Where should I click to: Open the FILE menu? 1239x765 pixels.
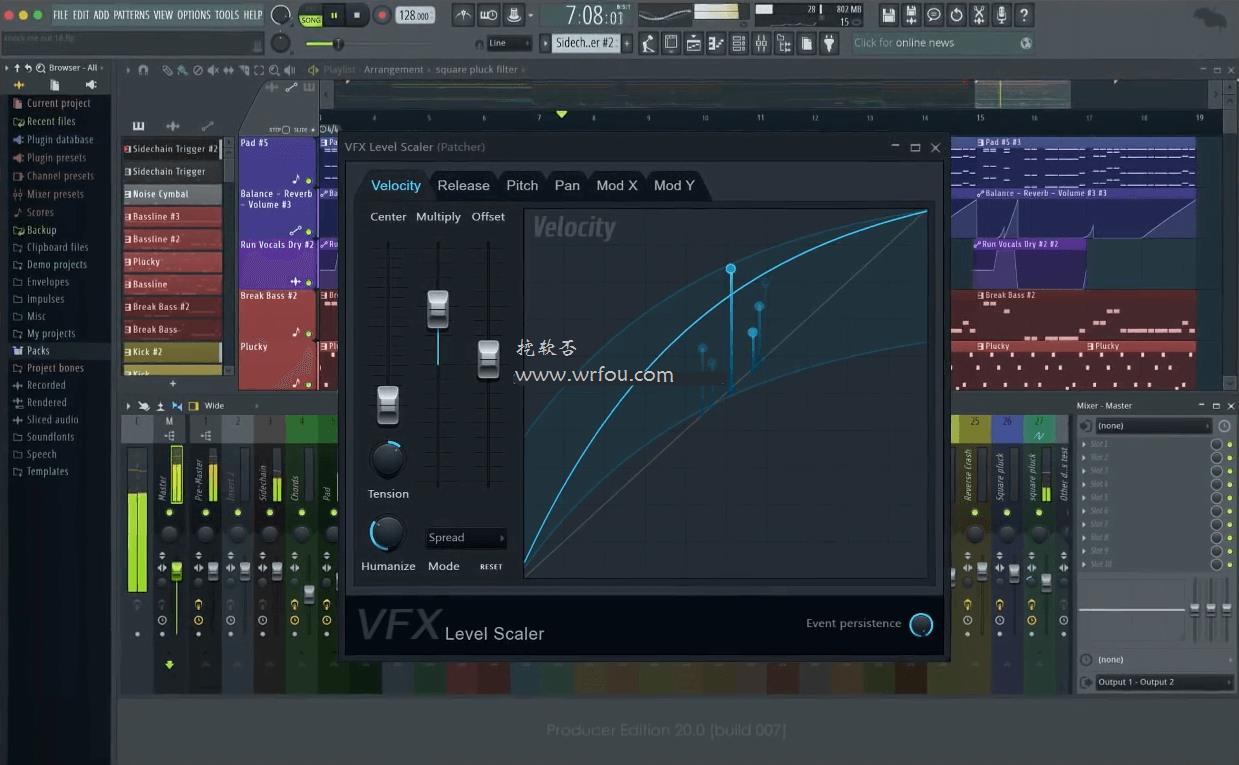tap(61, 15)
